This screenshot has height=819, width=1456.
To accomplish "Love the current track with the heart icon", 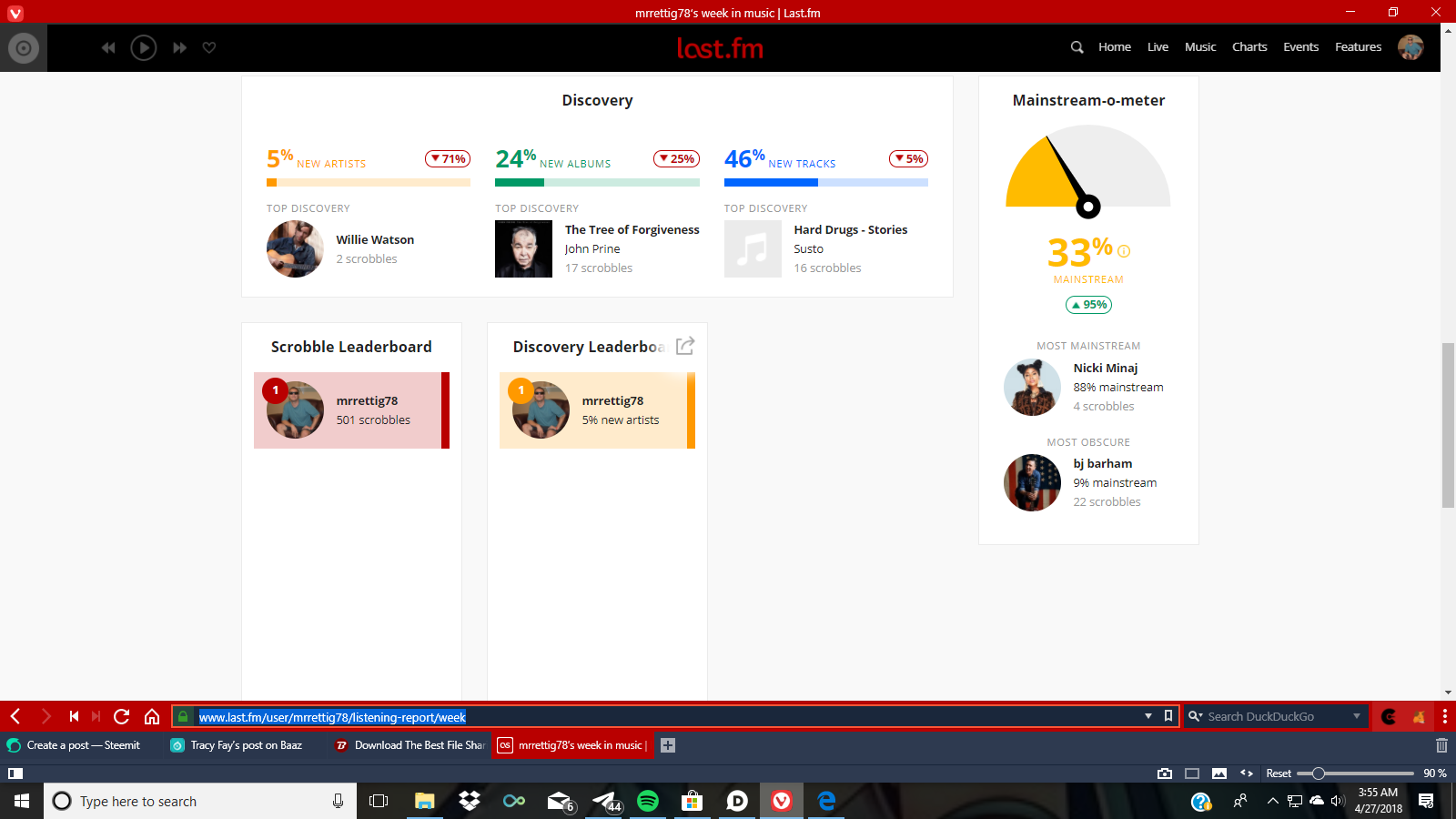I will (209, 47).
